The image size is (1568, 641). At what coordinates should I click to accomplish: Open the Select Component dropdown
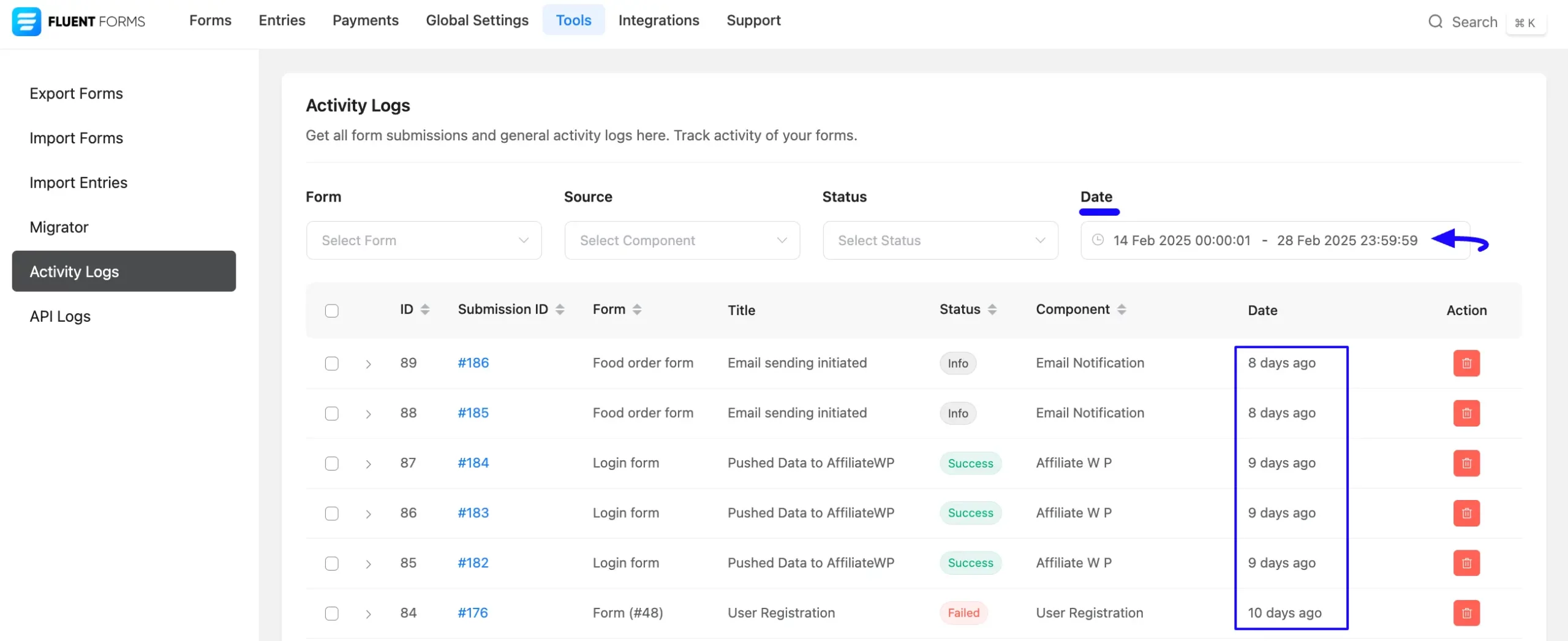tap(682, 240)
